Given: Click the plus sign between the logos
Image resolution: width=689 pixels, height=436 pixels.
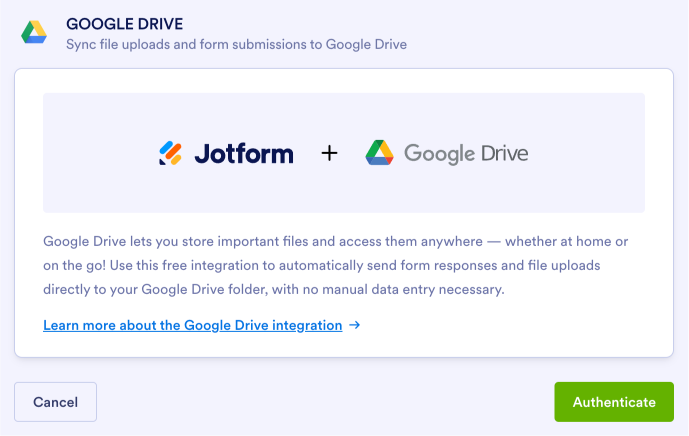Looking at the screenshot, I should (x=329, y=153).
